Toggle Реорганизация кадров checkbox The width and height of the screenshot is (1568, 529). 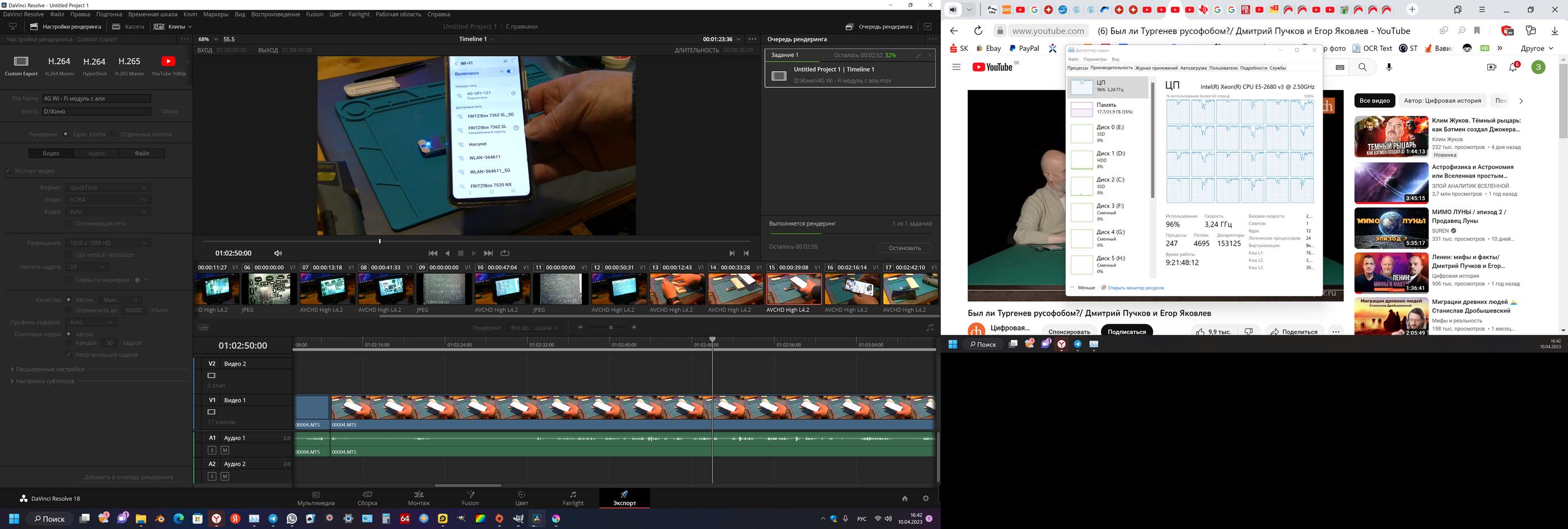coord(69,355)
